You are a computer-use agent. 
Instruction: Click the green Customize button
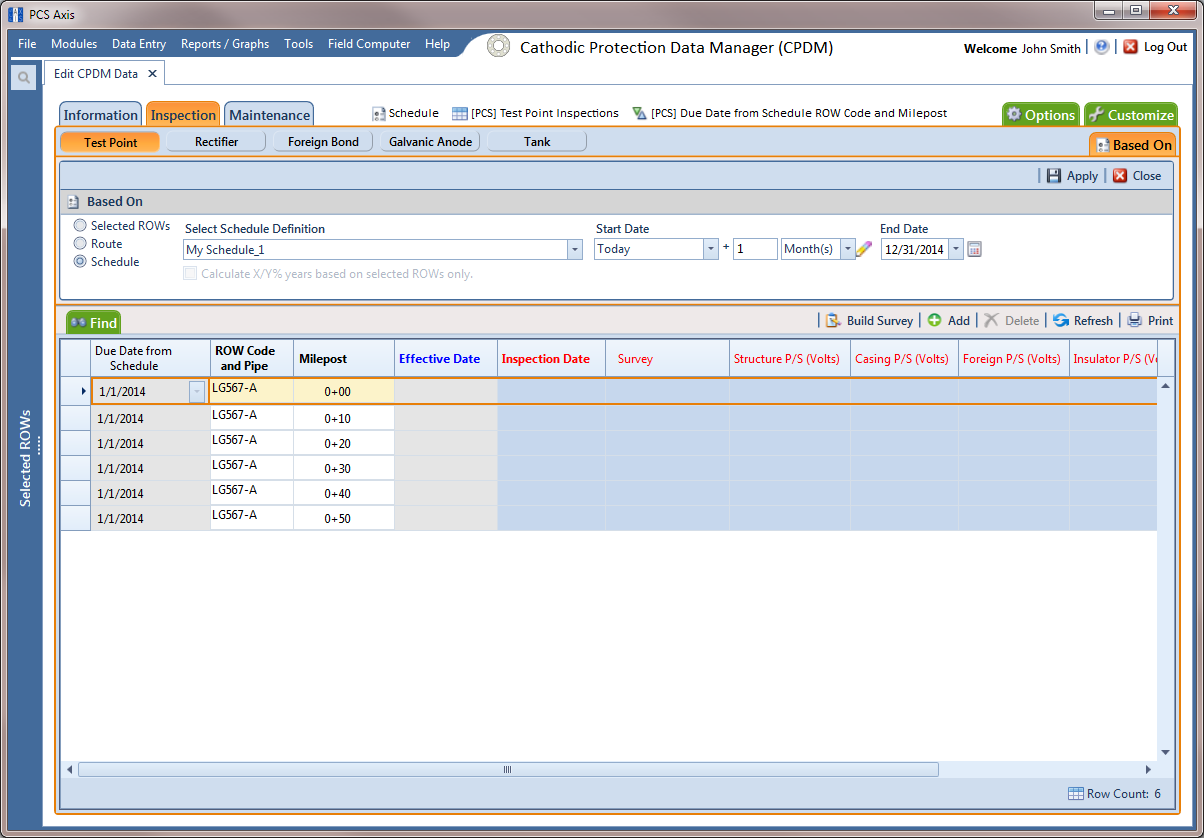(1130, 115)
